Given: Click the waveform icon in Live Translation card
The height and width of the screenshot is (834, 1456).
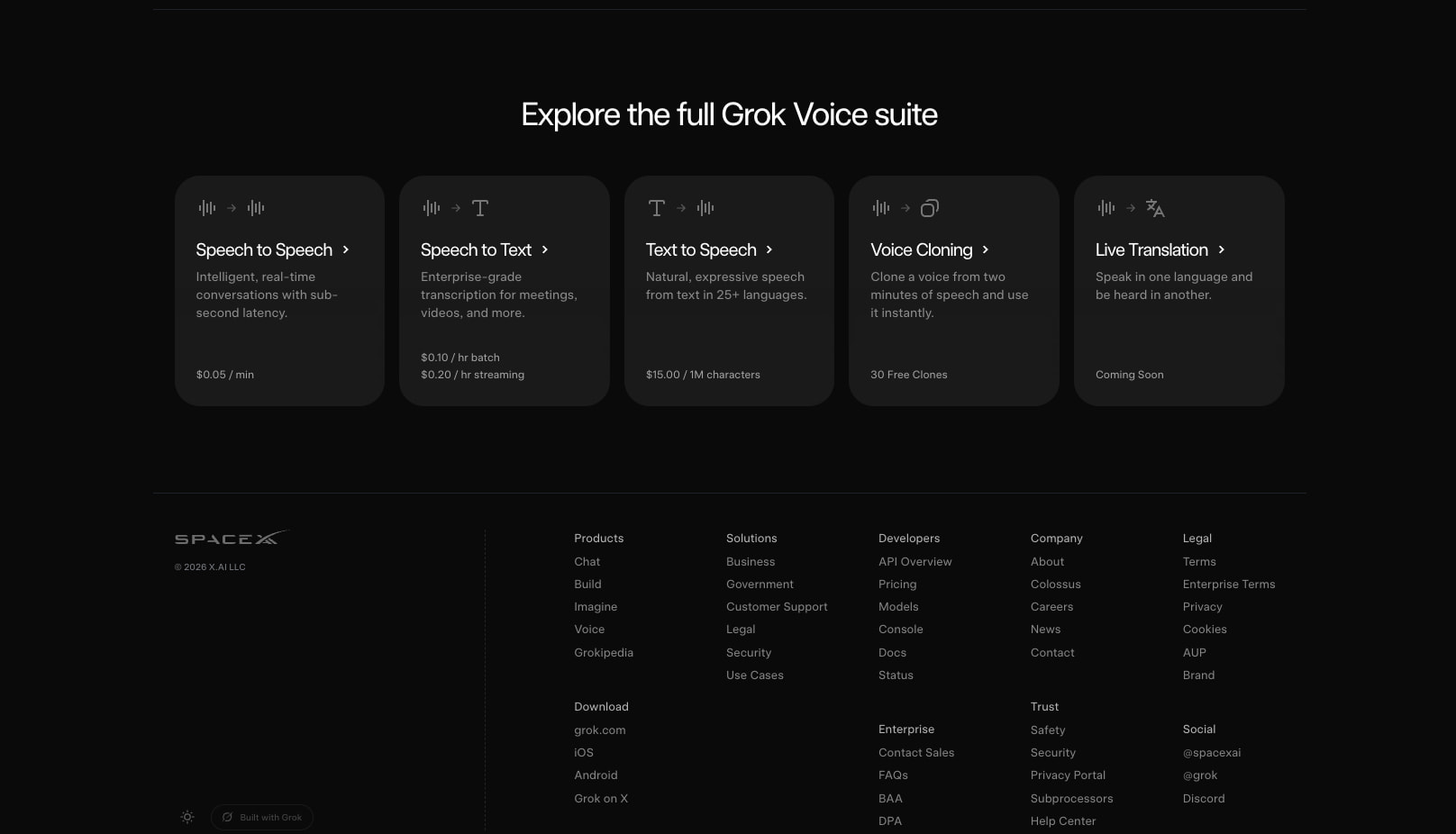Looking at the screenshot, I should (x=1106, y=208).
